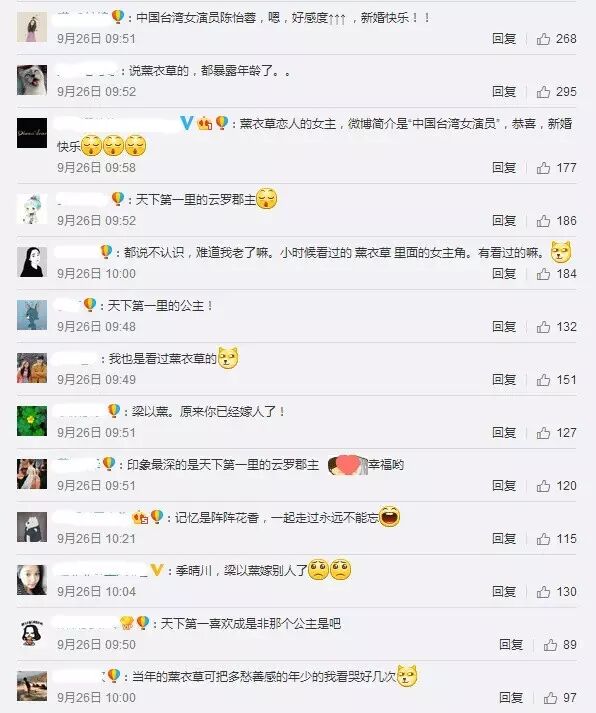Click 回复 on the comment with 97 likes
596x713 pixels.
point(511,698)
